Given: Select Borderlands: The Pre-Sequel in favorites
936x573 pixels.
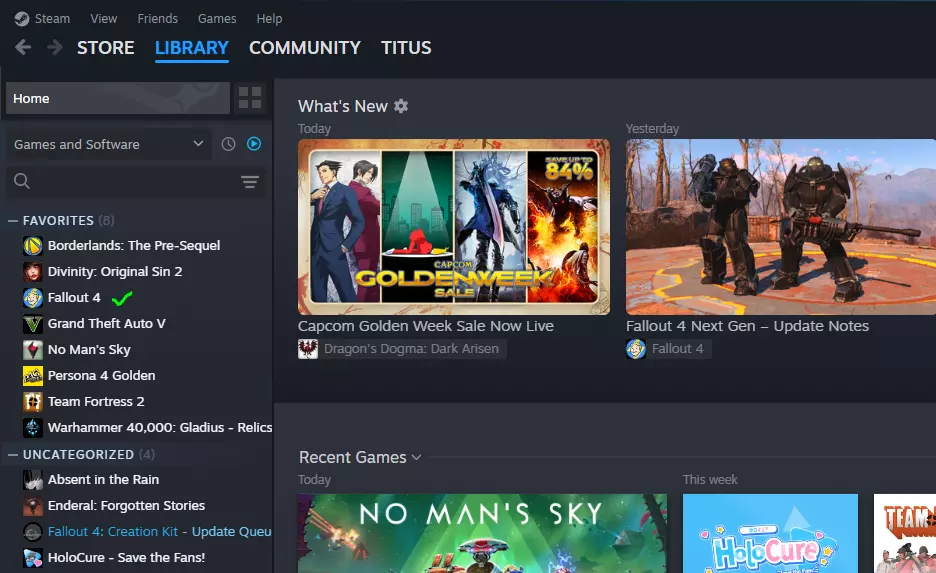Looking at the screenshot, I should click(x=134, y=245).
